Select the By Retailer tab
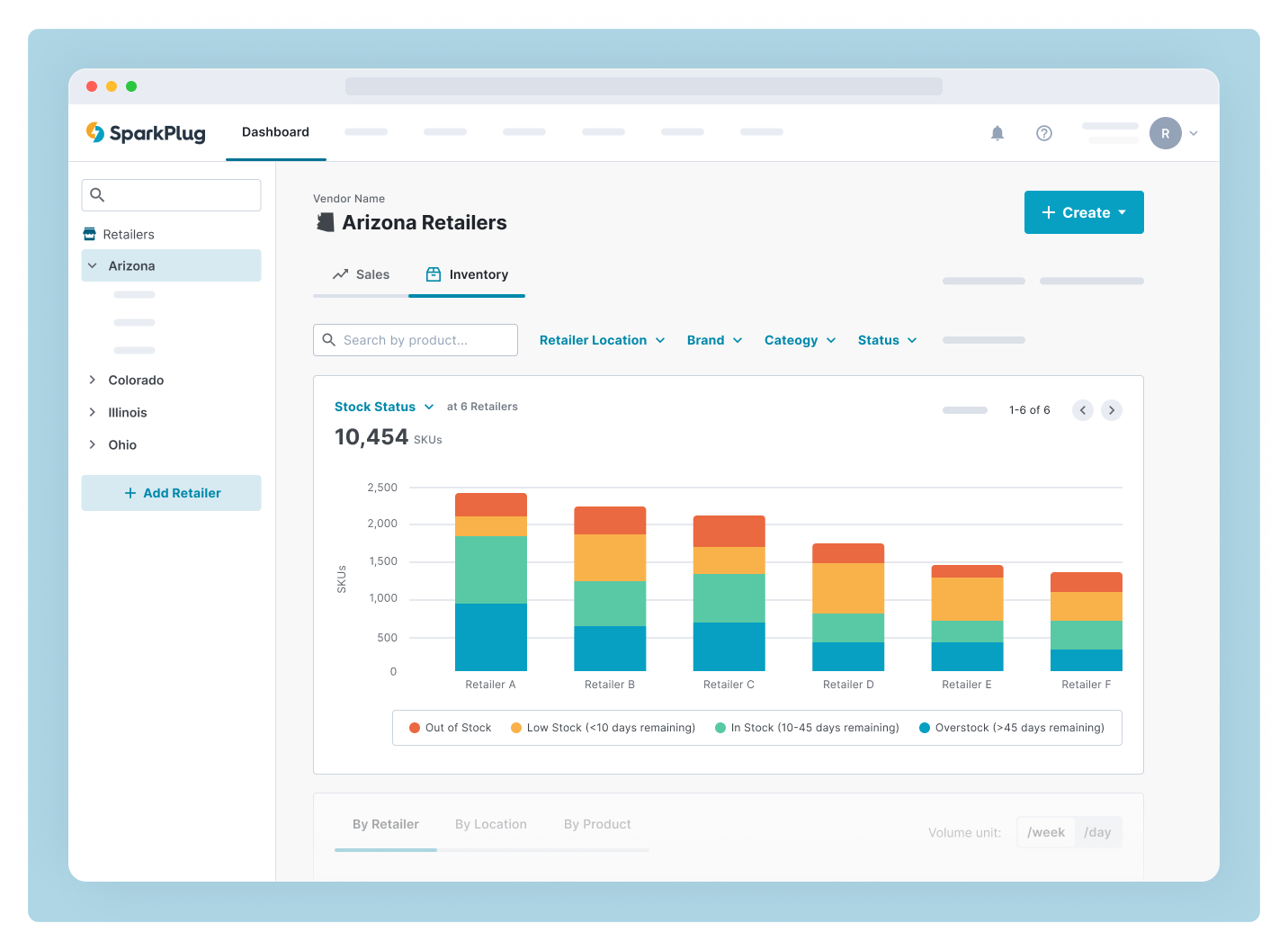1288x950 pixels. [x=386, y=824]
